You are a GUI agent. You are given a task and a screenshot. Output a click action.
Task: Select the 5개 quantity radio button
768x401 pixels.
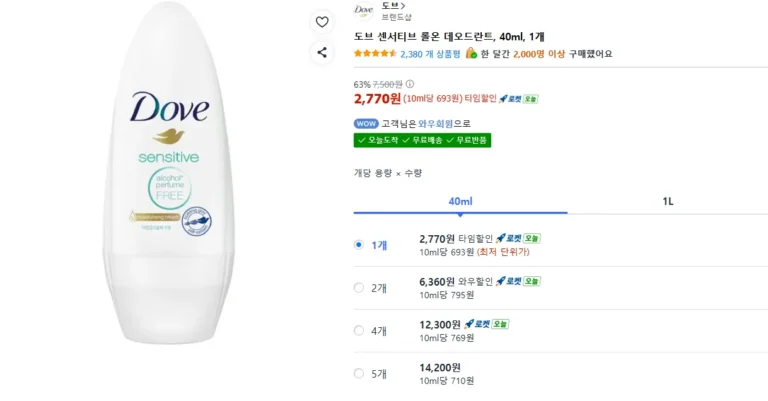(359, 374)
